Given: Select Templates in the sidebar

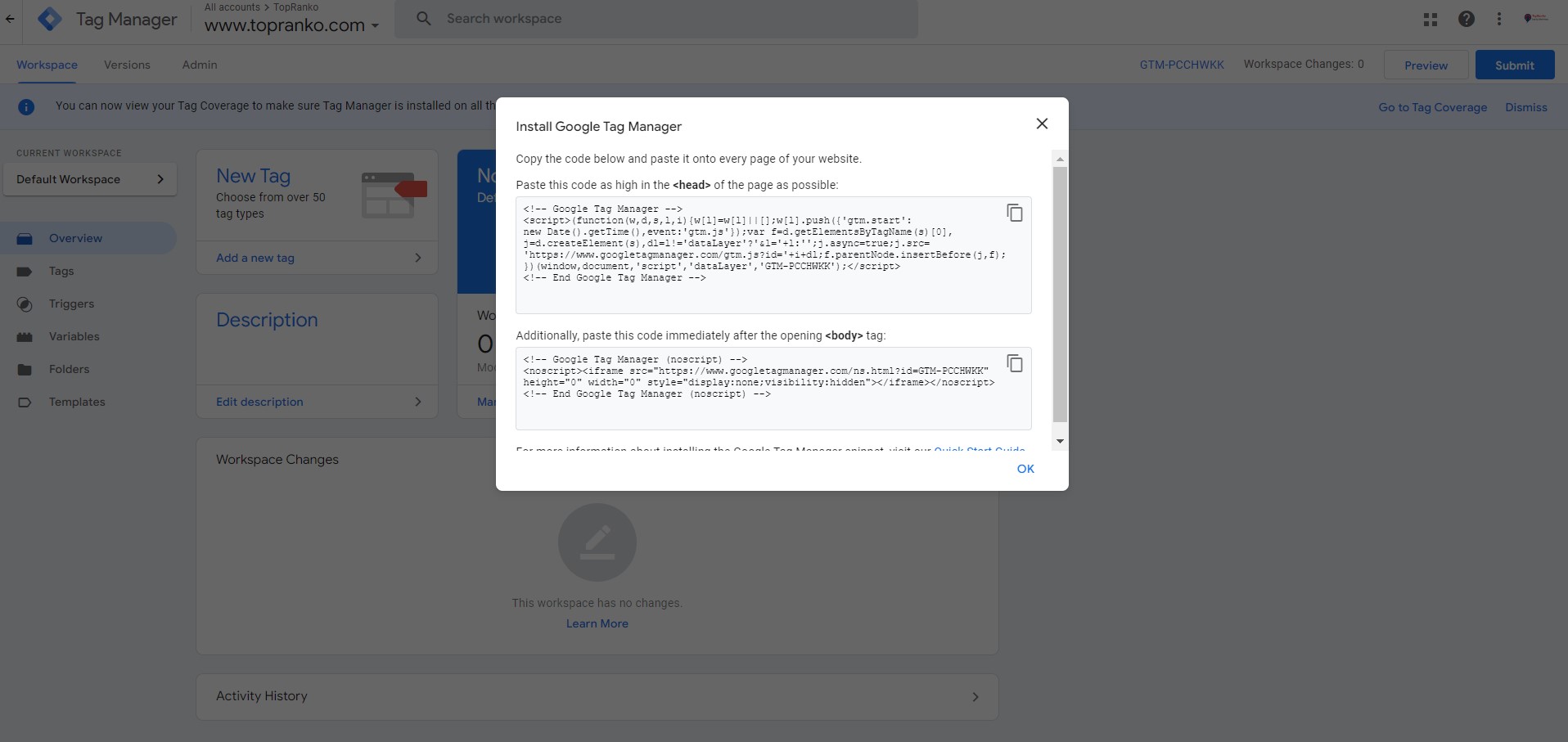Looking at the screenshot, I should coord(88,402).
